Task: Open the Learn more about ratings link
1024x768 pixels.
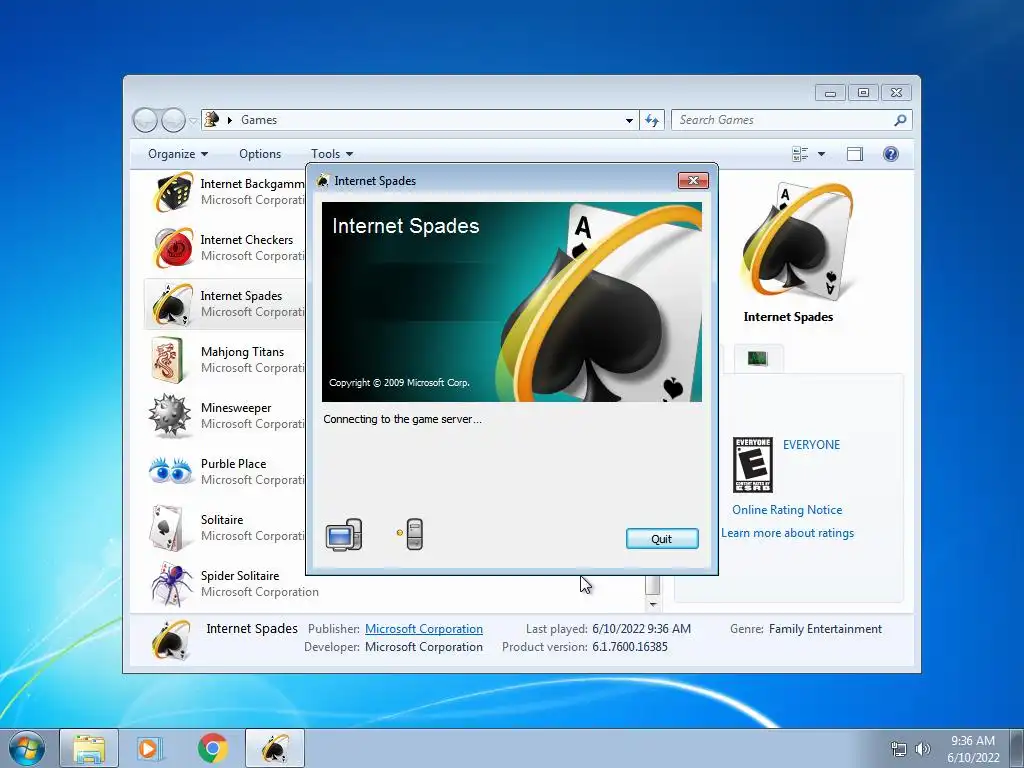Action: (x=787, y=533)
